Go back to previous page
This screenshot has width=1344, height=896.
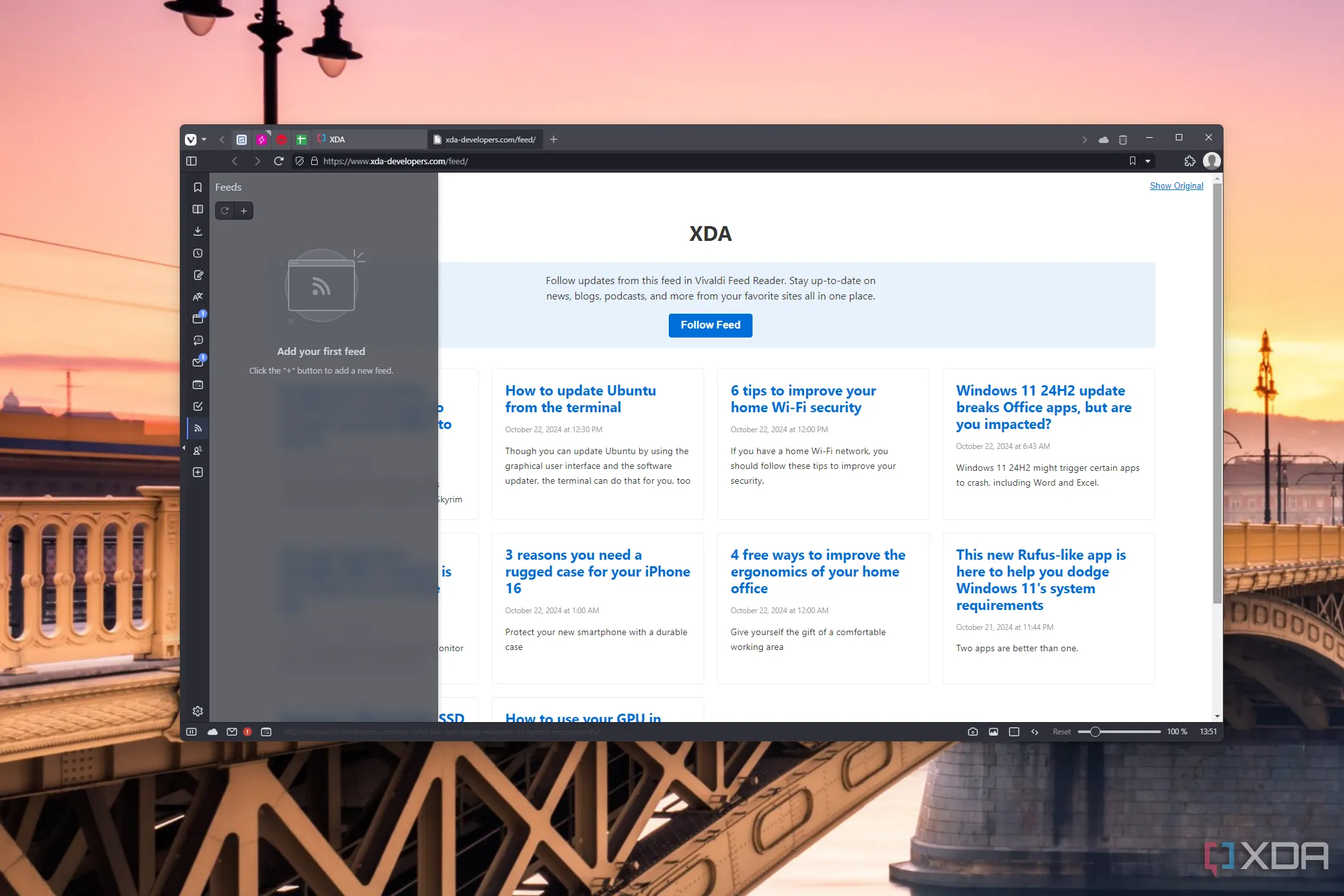point(235,161)
